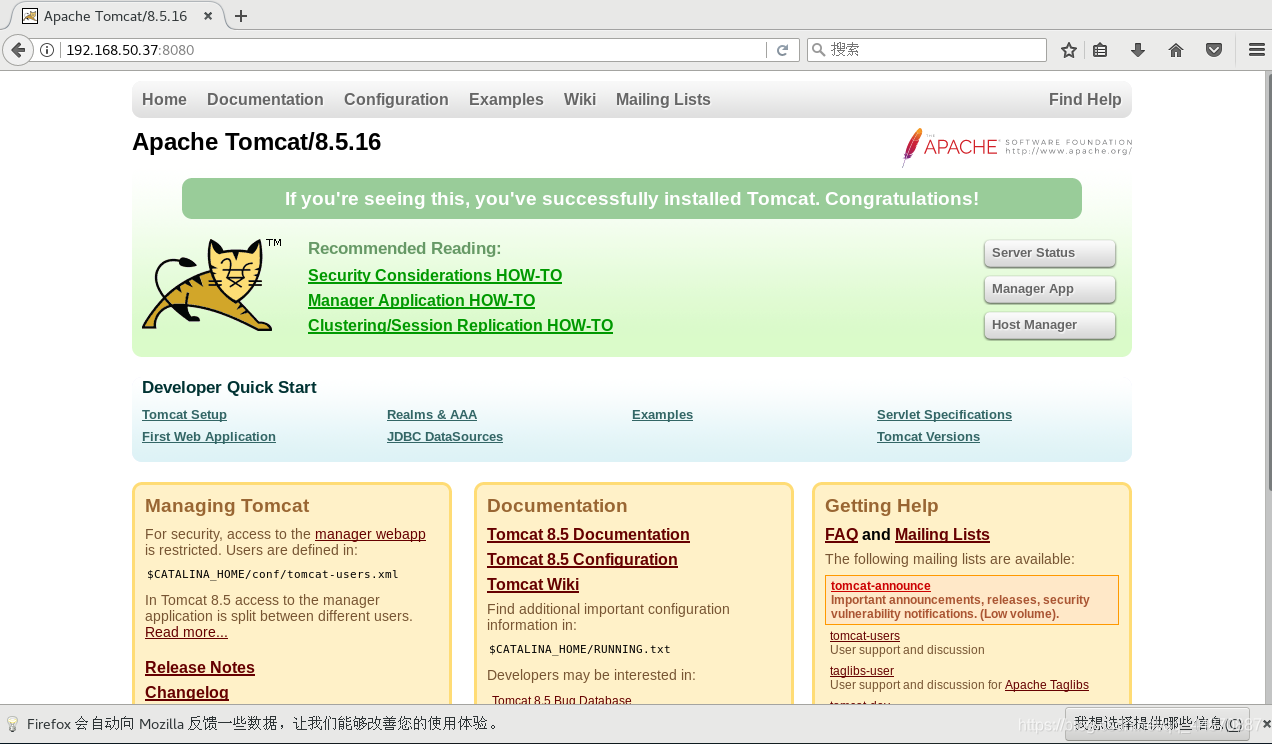Image resolution: width=1272 pixels, height=744 pixels.
Task: Open Security Considerations HOW-TO link
Action: [x=435, y=275]
